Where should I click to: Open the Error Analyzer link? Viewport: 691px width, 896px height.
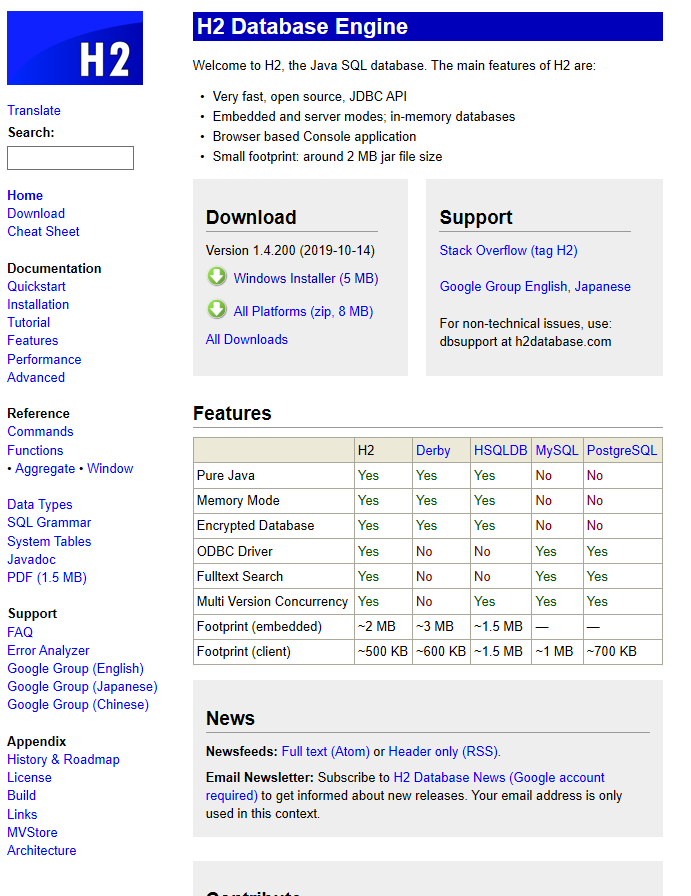pos(48,650)
